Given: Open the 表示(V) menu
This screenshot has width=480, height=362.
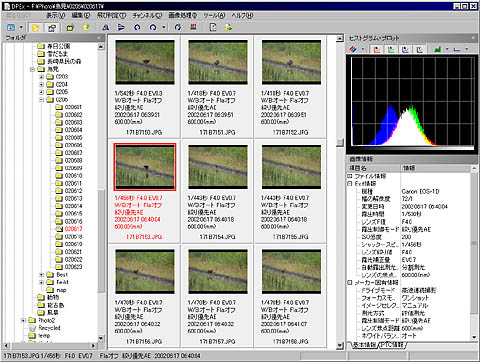Looking at the screenshot, I should [55, 15].
